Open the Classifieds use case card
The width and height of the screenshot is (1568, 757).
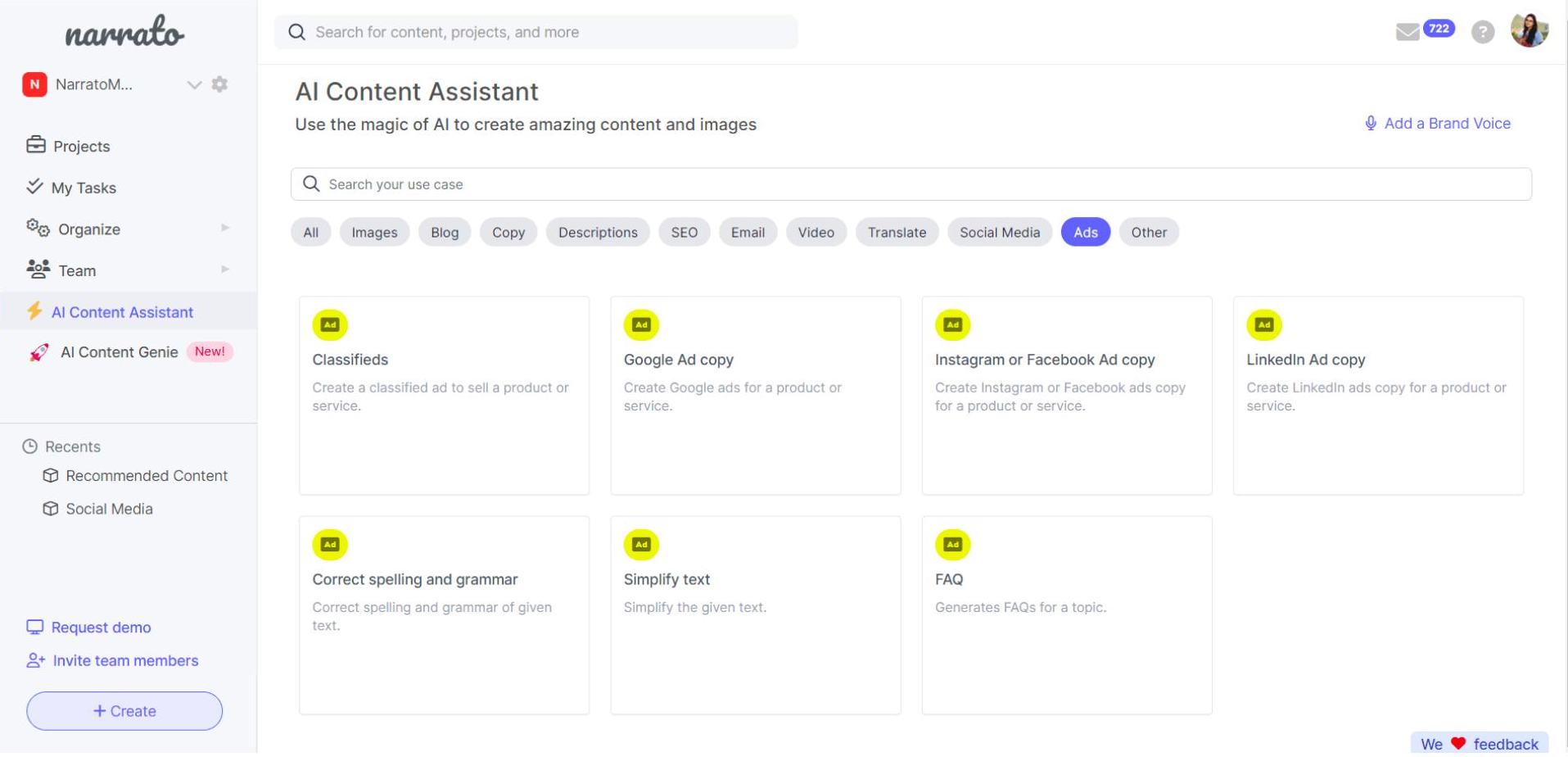coord(444,397)
